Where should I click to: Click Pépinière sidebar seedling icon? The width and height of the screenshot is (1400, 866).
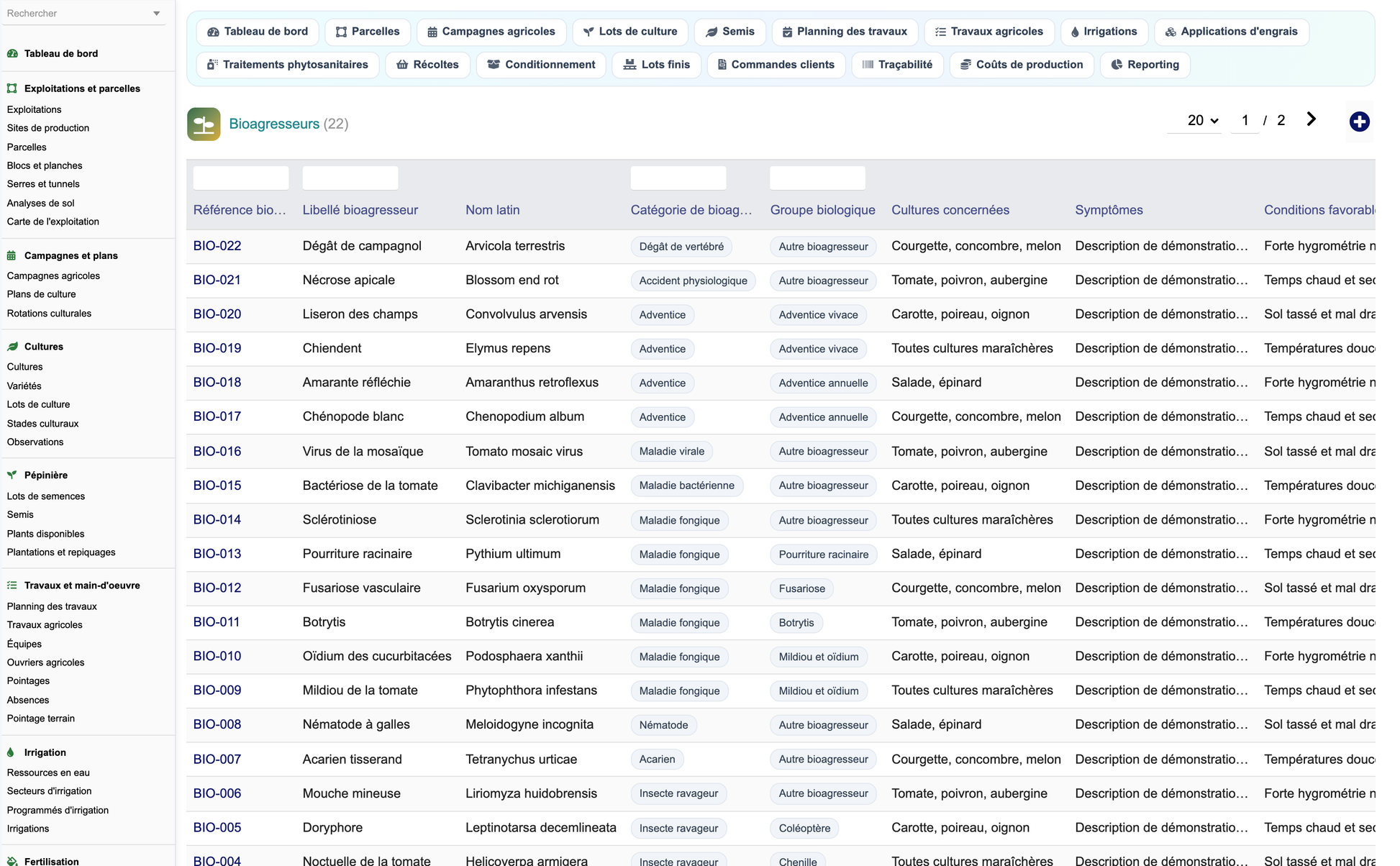[x=12, y=475]
